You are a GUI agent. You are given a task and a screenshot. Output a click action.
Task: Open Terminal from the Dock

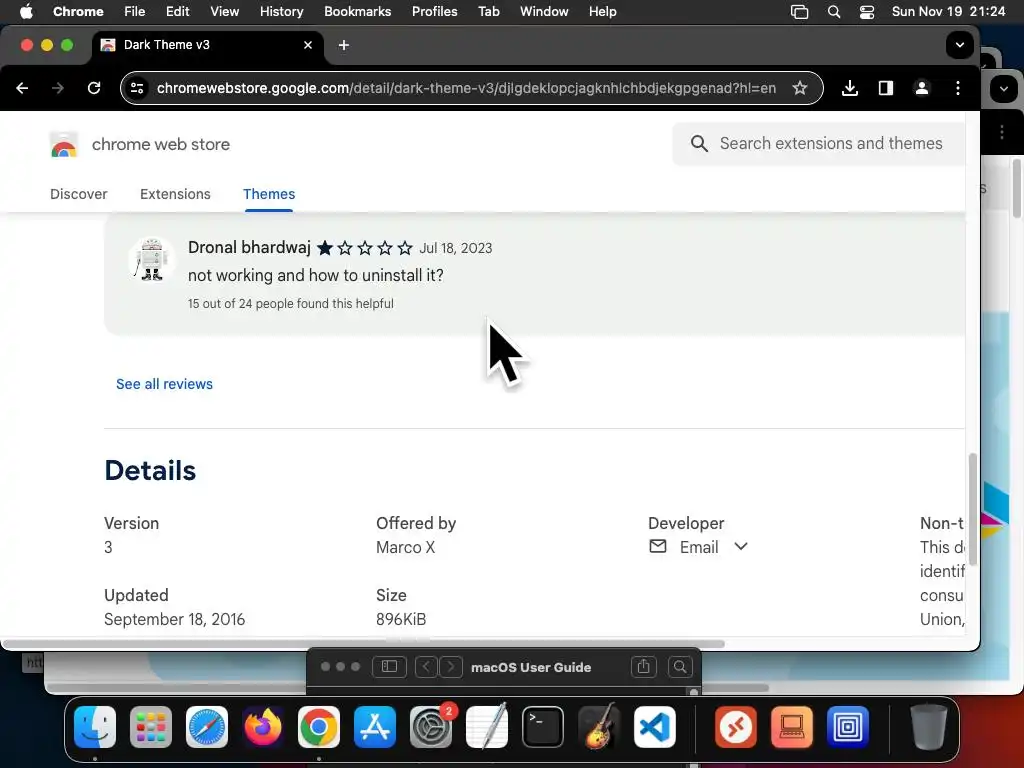click(x=543, y=727)
